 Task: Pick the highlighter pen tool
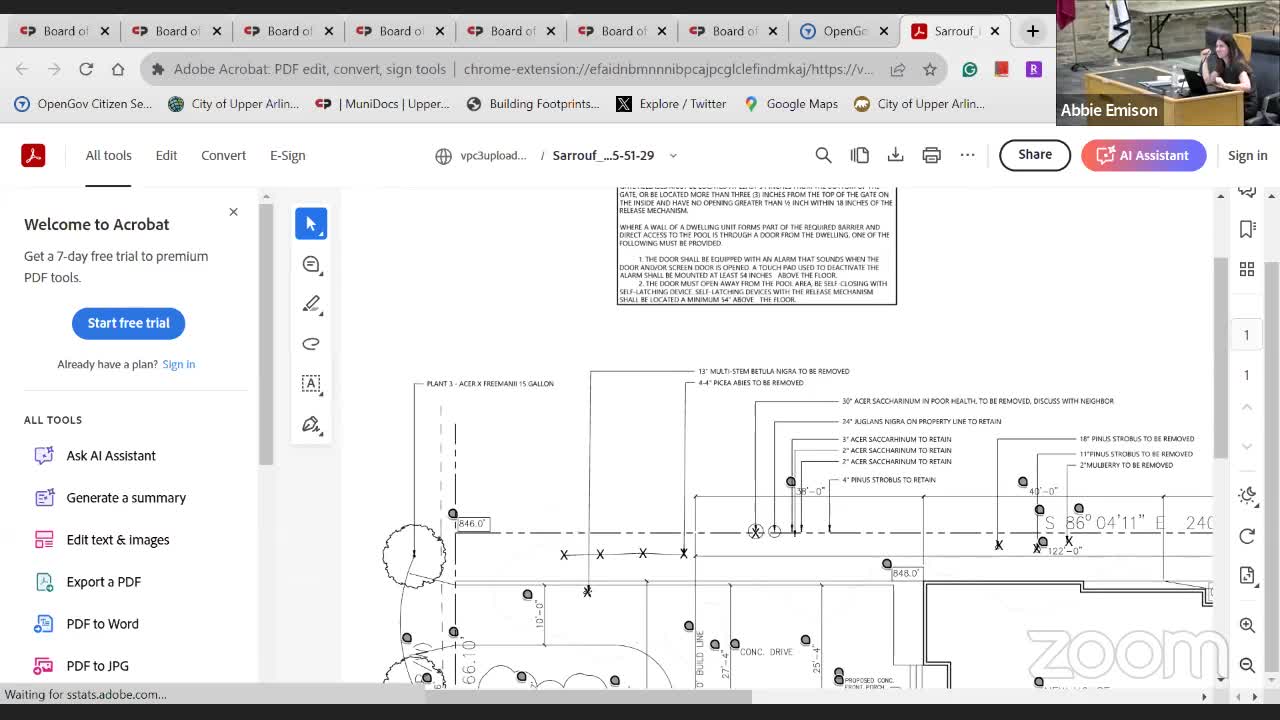pos(311,304)
